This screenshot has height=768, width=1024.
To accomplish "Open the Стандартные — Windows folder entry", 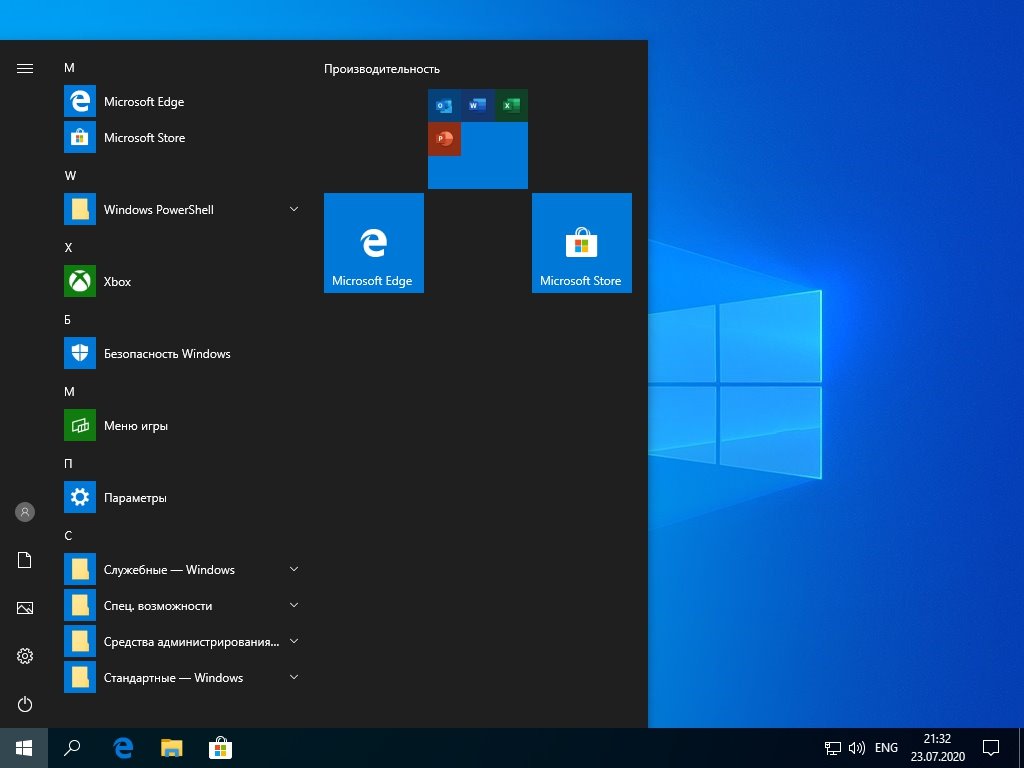I will [182, 677].
